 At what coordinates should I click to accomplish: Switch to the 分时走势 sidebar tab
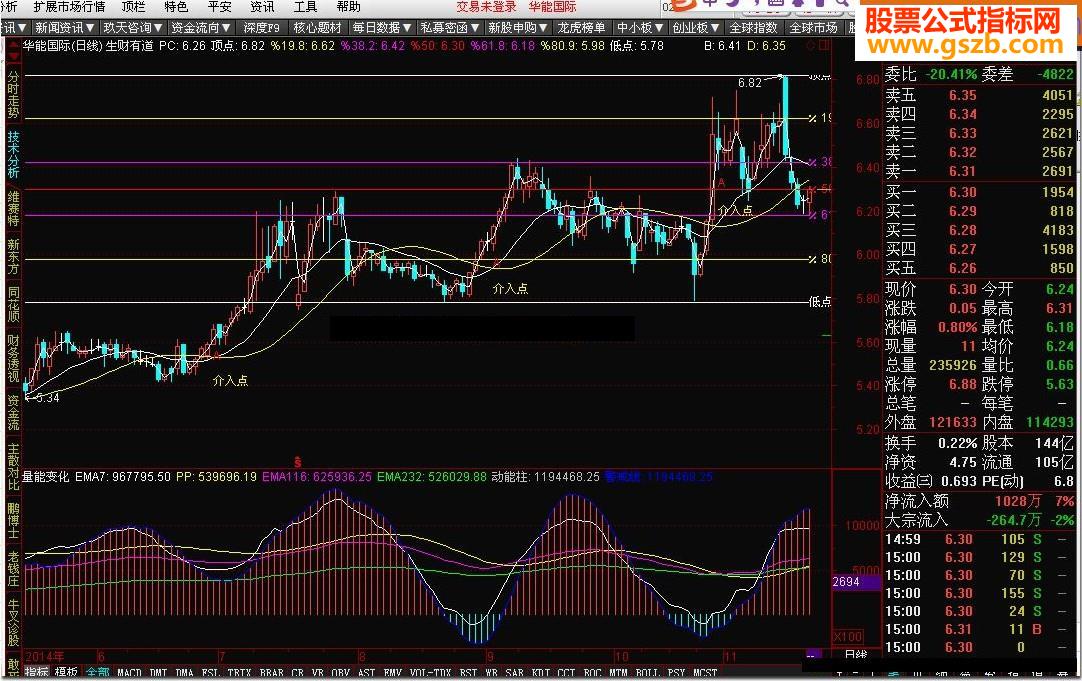[x=13, y=95]
